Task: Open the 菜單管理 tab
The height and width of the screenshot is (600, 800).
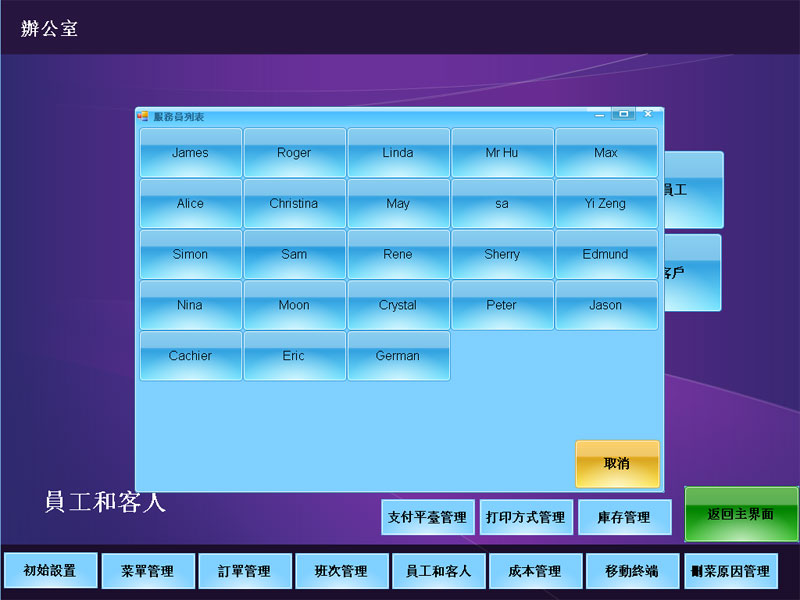Action: (147, 571)
